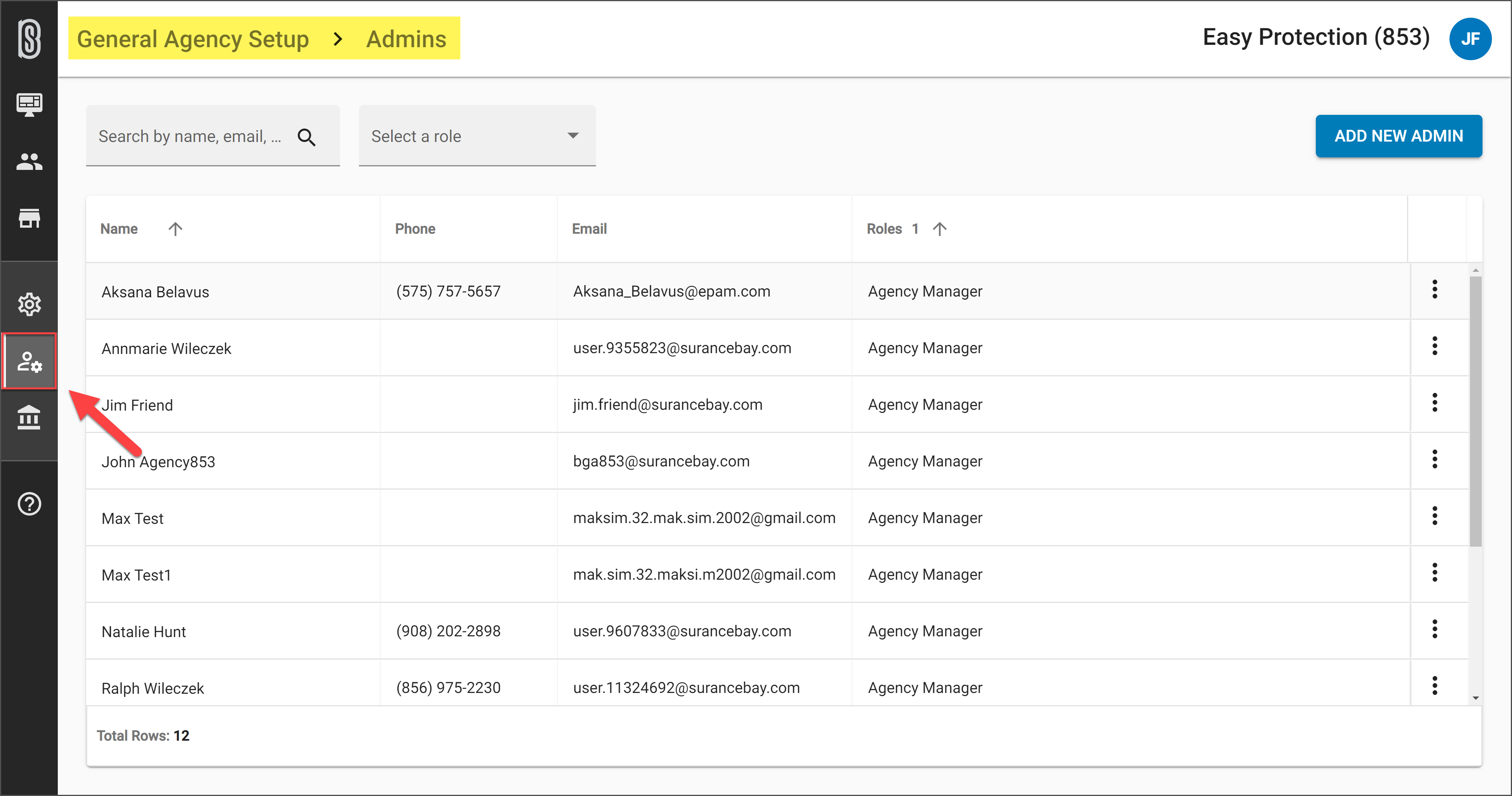The image size is (1512, 796).
Task: Open row menu for Natalie Hunt
Action: pos(1435,629)
